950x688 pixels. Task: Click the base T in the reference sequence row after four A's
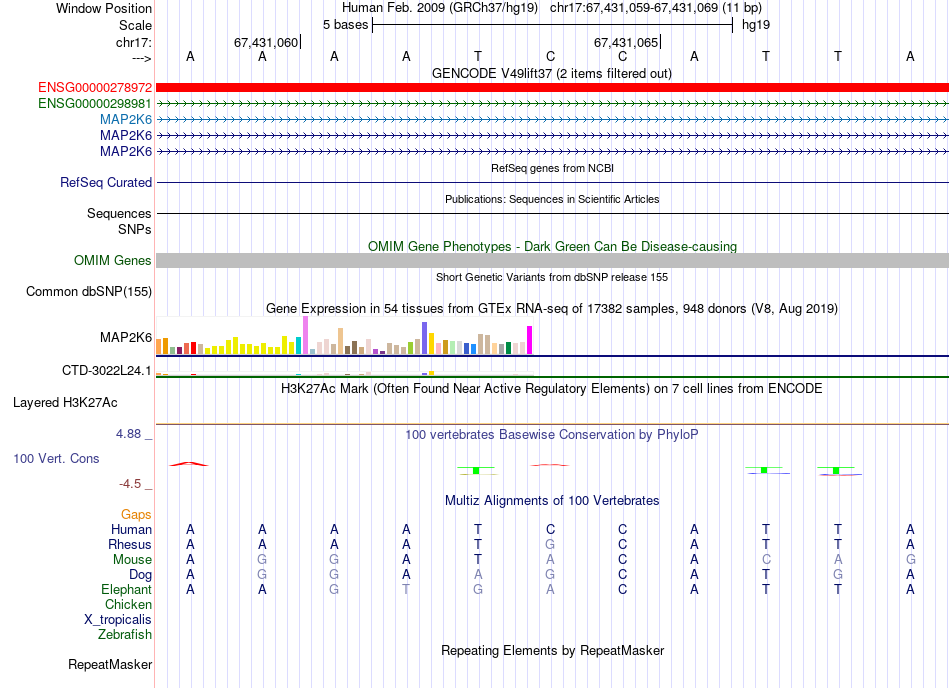pos(478,56)
